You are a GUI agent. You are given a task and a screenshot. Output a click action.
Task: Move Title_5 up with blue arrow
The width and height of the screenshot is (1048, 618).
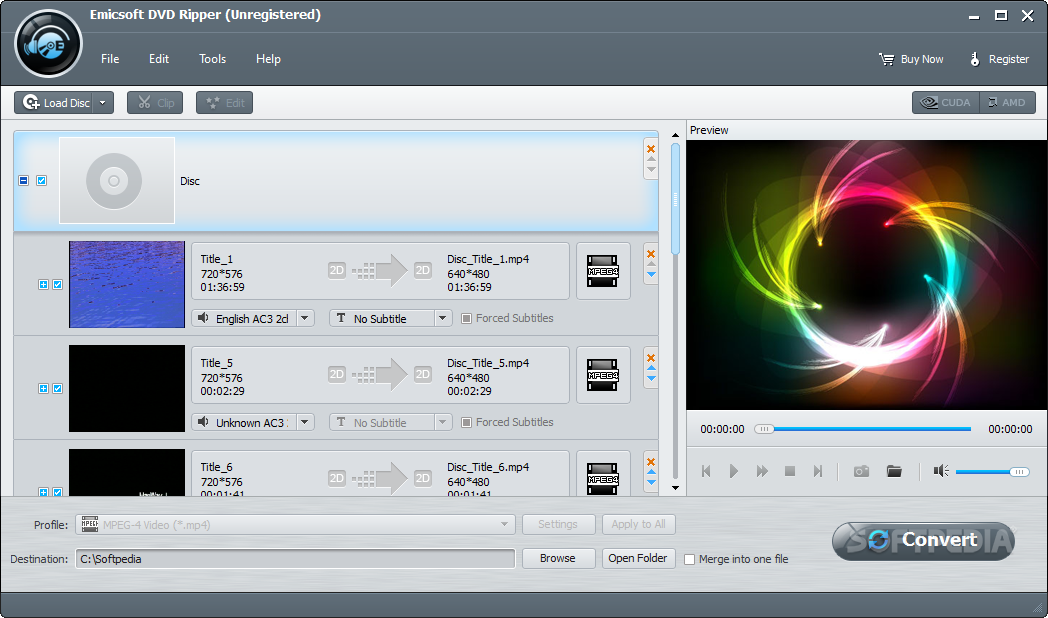pyautogui.click(x=651, y=368)
